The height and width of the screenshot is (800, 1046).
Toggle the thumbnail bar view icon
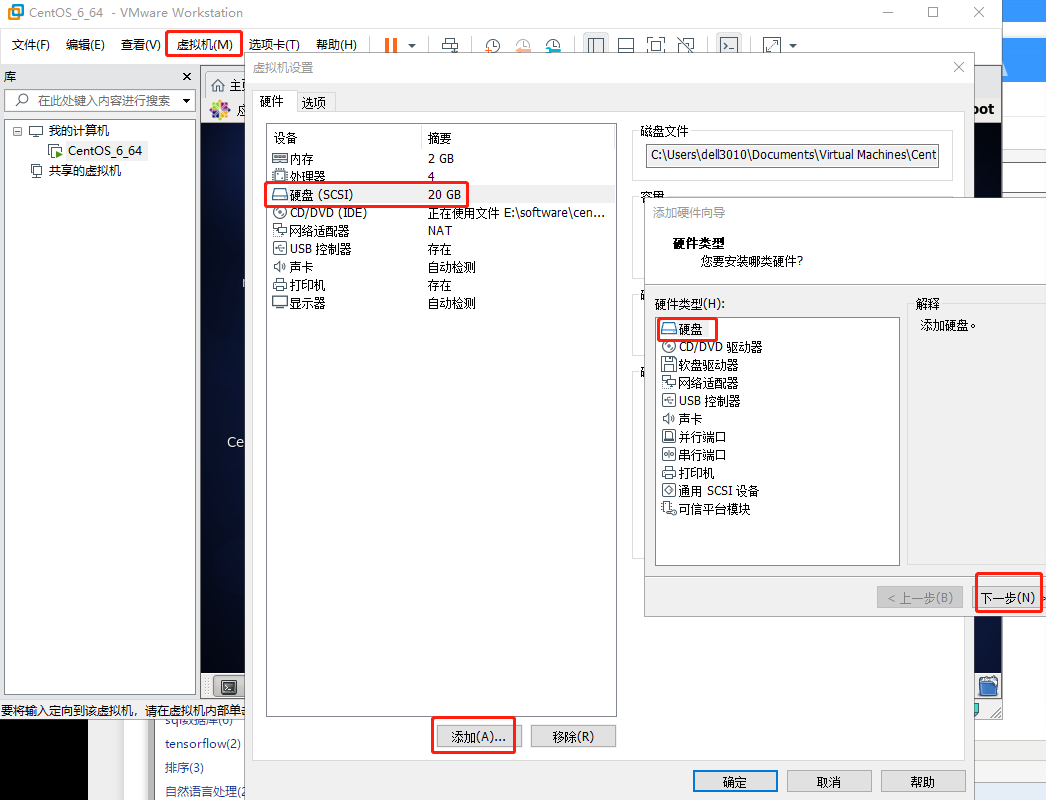click(x=626, y=45)
